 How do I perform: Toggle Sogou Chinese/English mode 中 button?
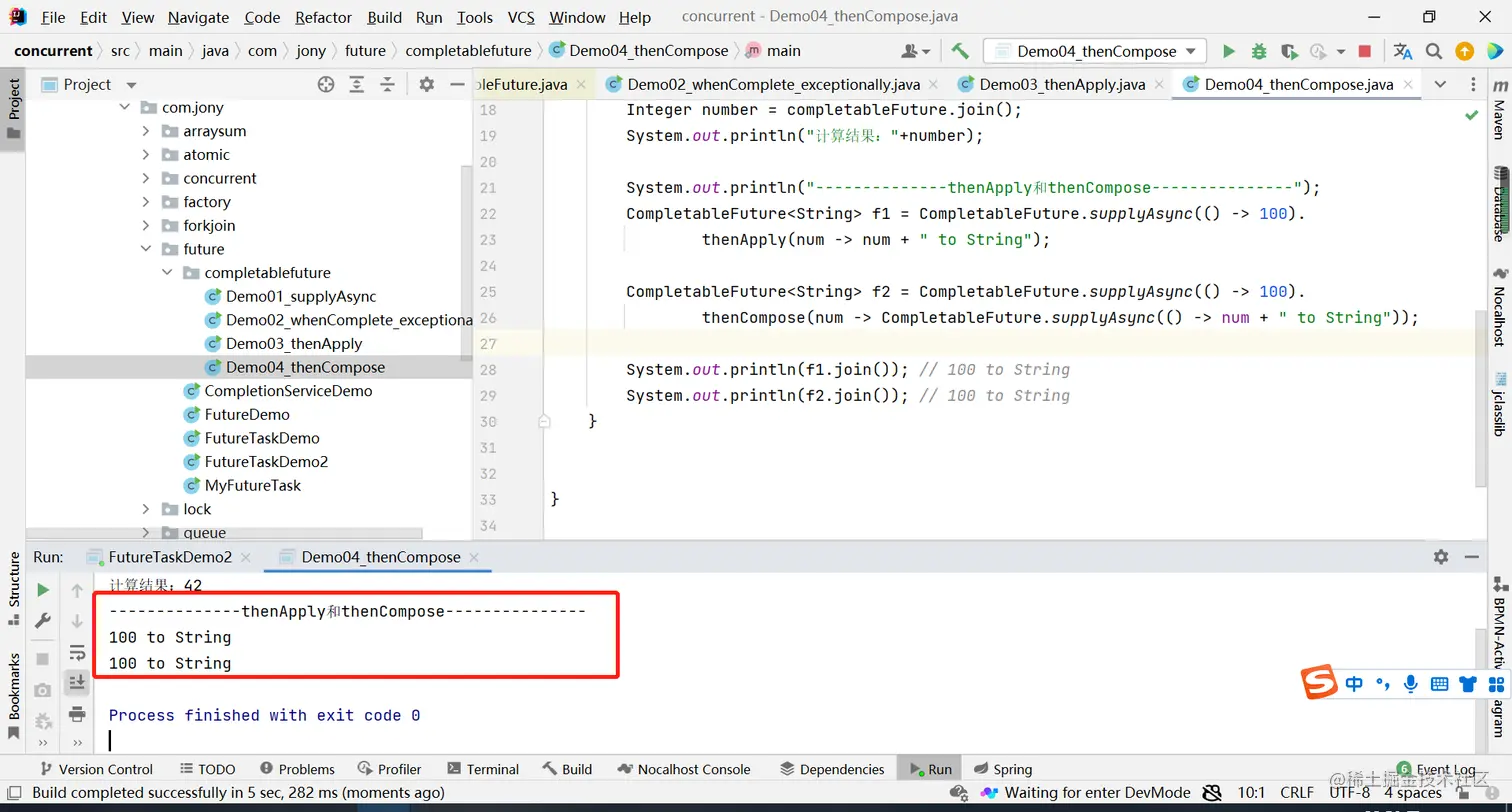[1354, 684]
